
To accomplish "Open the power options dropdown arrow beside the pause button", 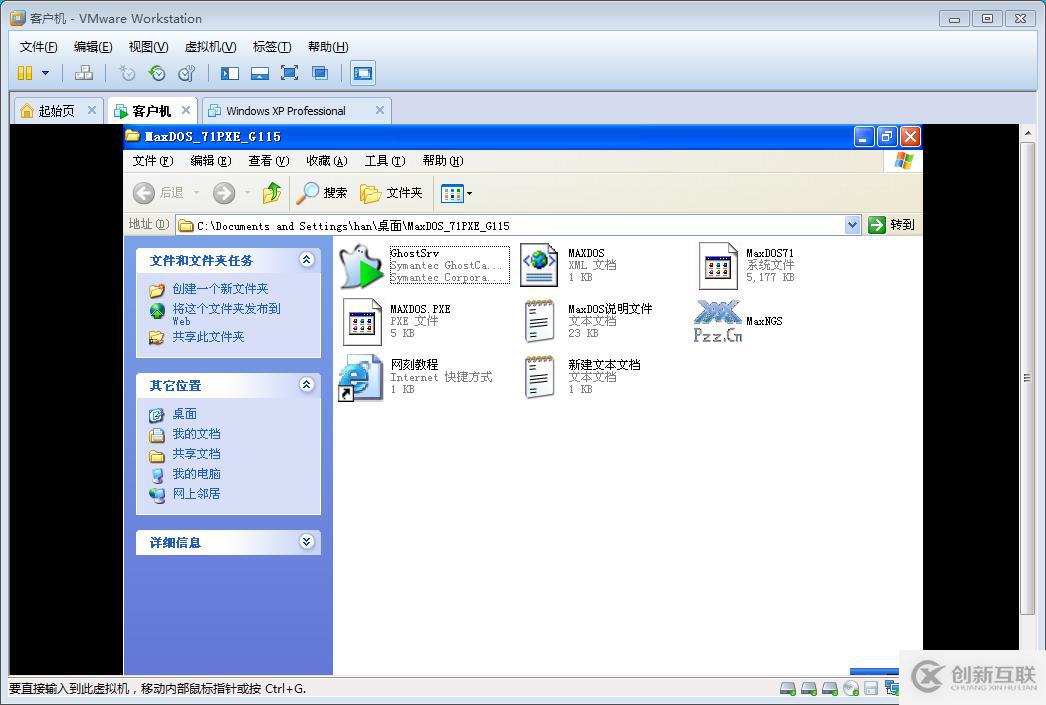I will click(x=45, y=73).
